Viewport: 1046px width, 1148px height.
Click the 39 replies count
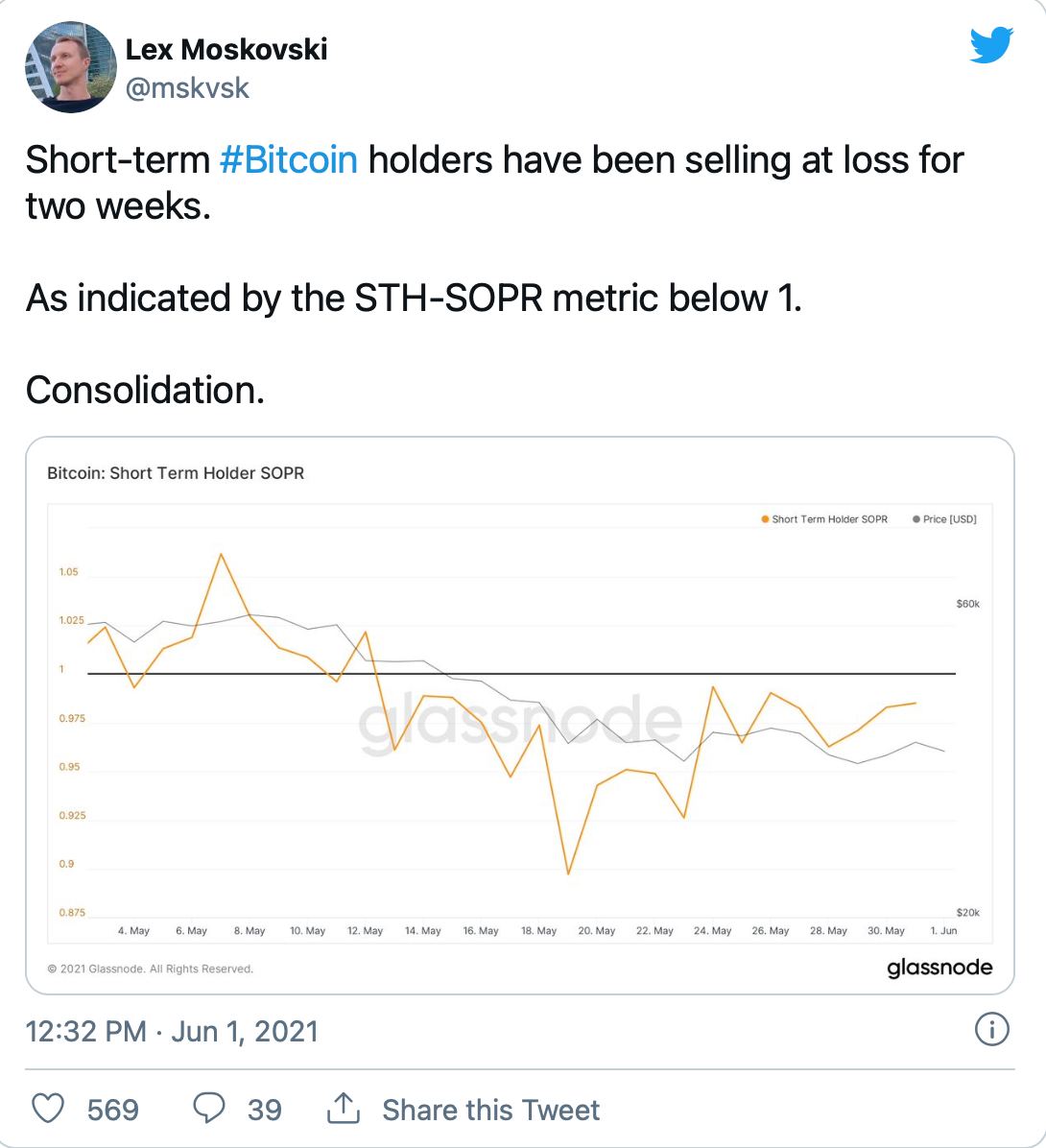(264, 1110)
